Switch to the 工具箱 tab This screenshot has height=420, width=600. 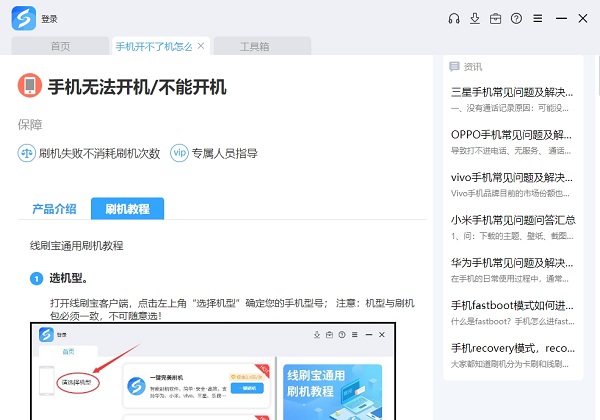point(262,46)
